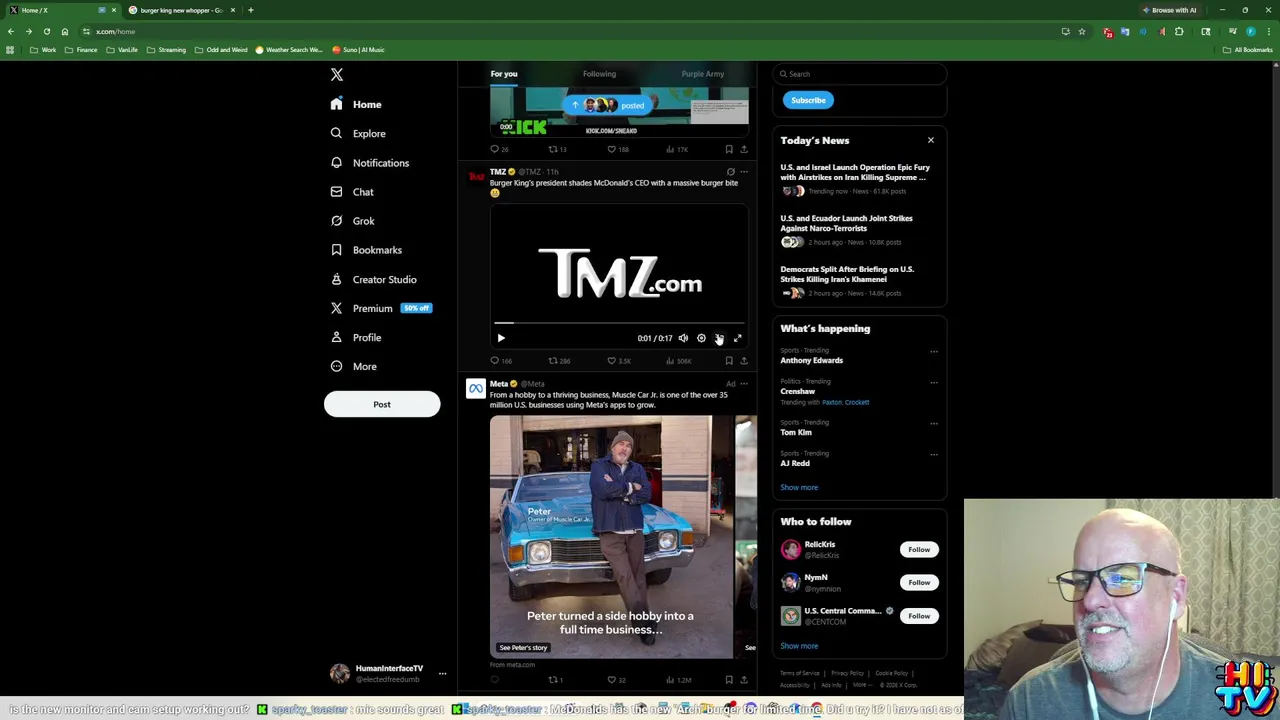Open Notifications from the sidebar

click(369, 162)
